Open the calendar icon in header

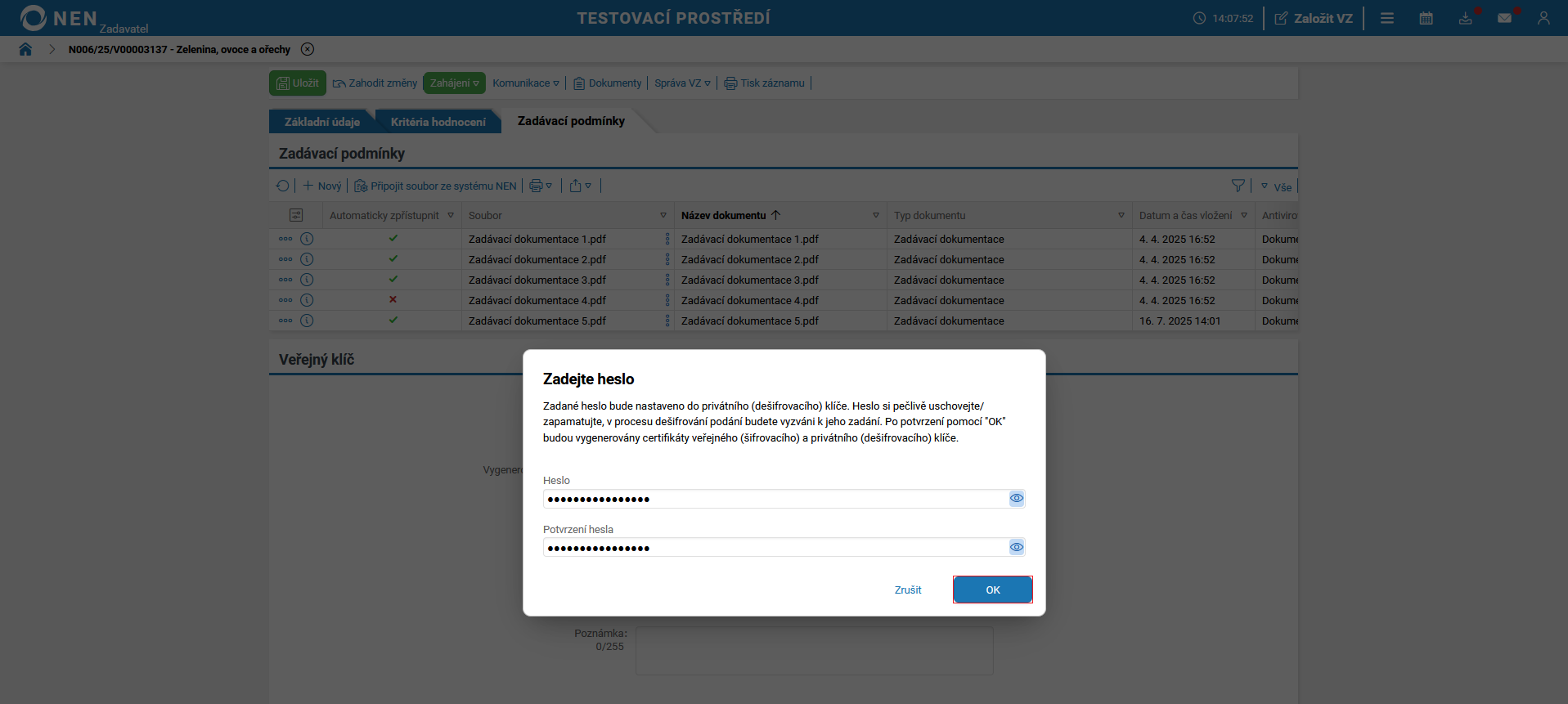click(1426, 18)
